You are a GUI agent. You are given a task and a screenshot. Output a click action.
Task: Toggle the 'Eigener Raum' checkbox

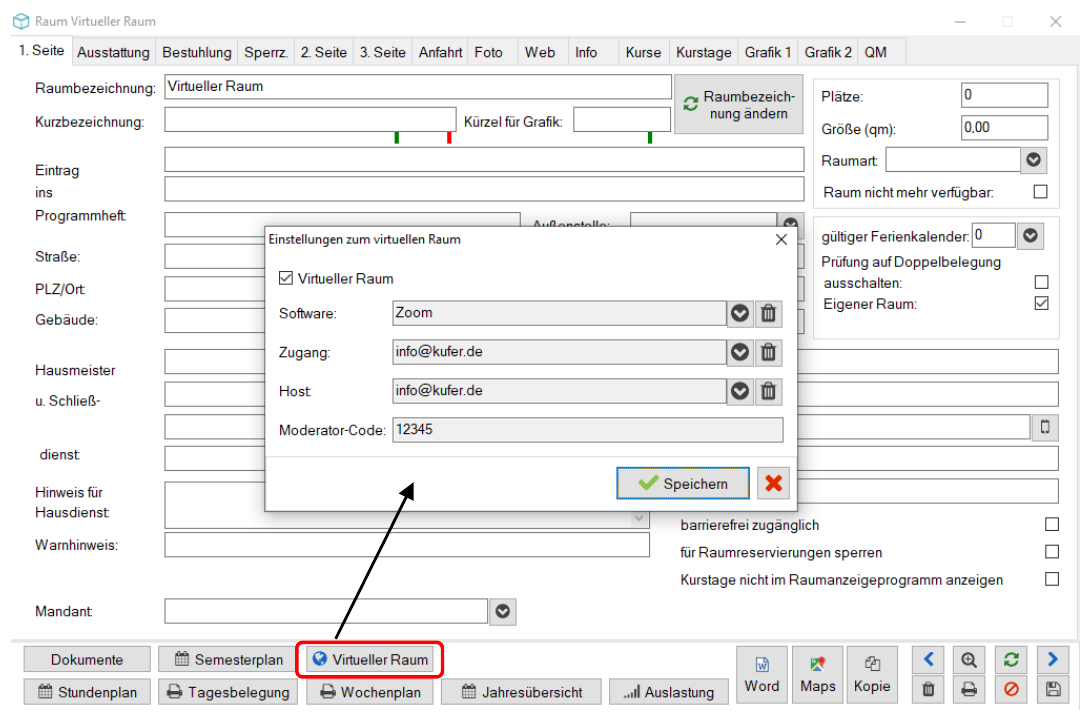click(x=1041, y=303)
